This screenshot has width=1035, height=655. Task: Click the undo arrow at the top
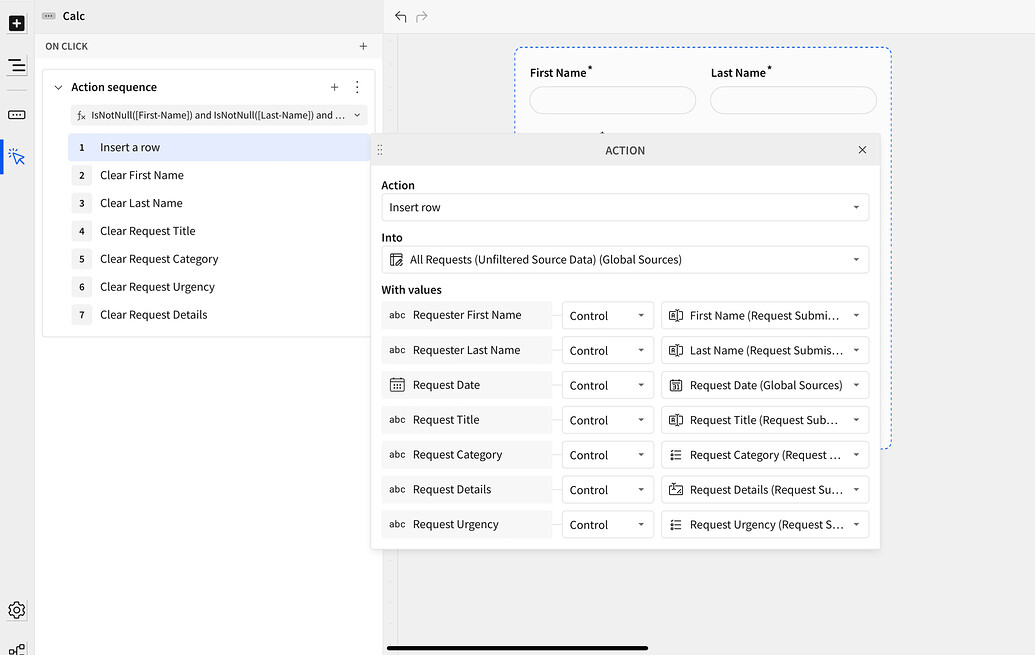[x=400, y=16]
